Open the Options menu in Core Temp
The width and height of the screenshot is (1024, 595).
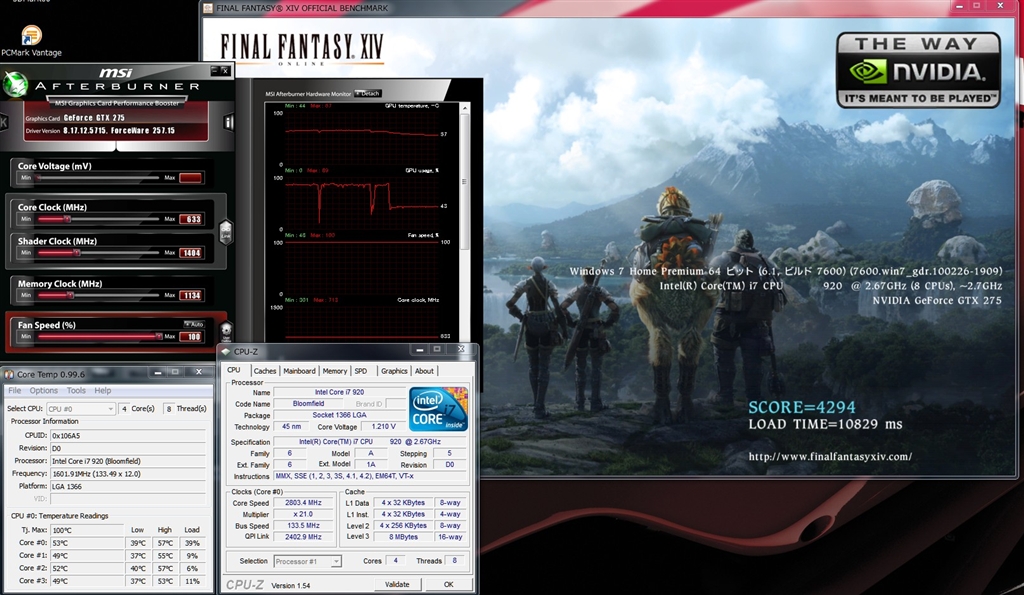click(x=43, y=391)
